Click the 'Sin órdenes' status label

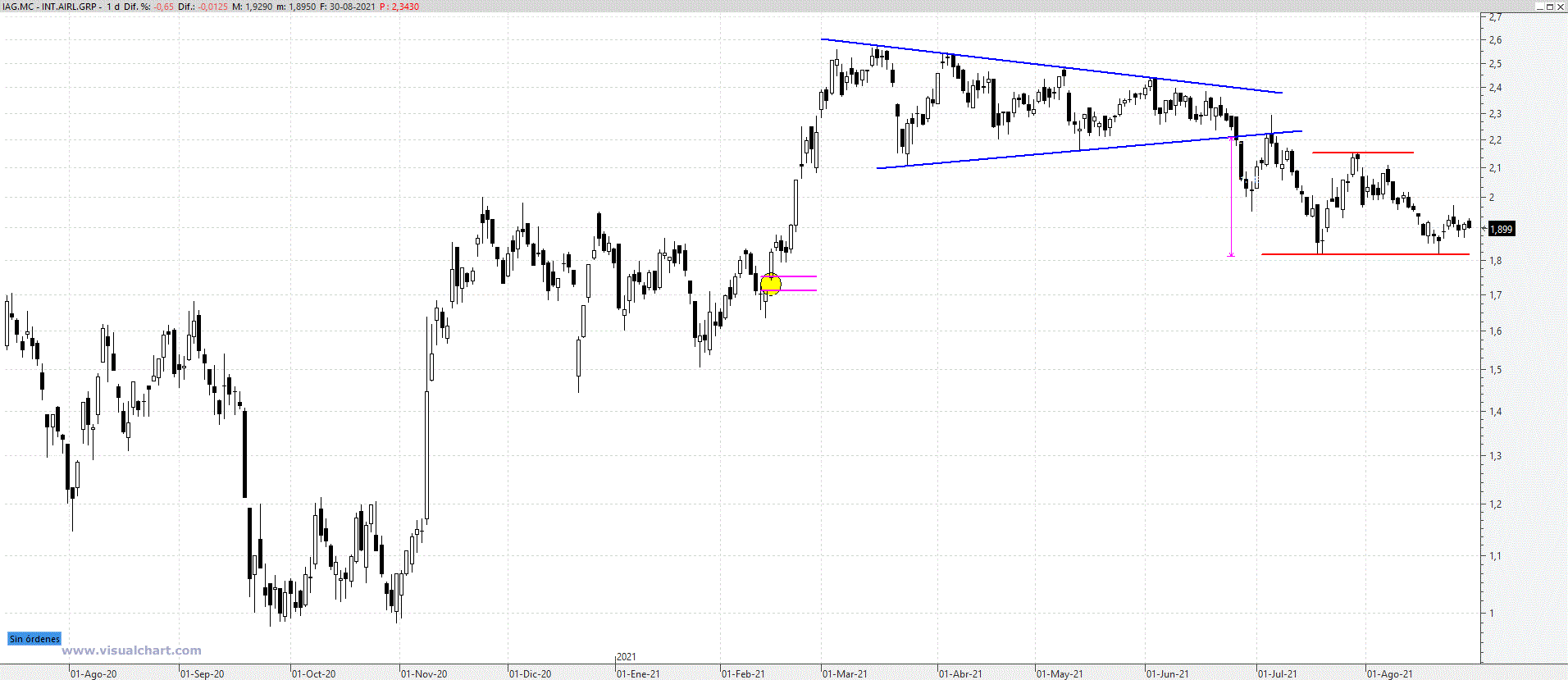pyautogui.click(x=34, y=639)
